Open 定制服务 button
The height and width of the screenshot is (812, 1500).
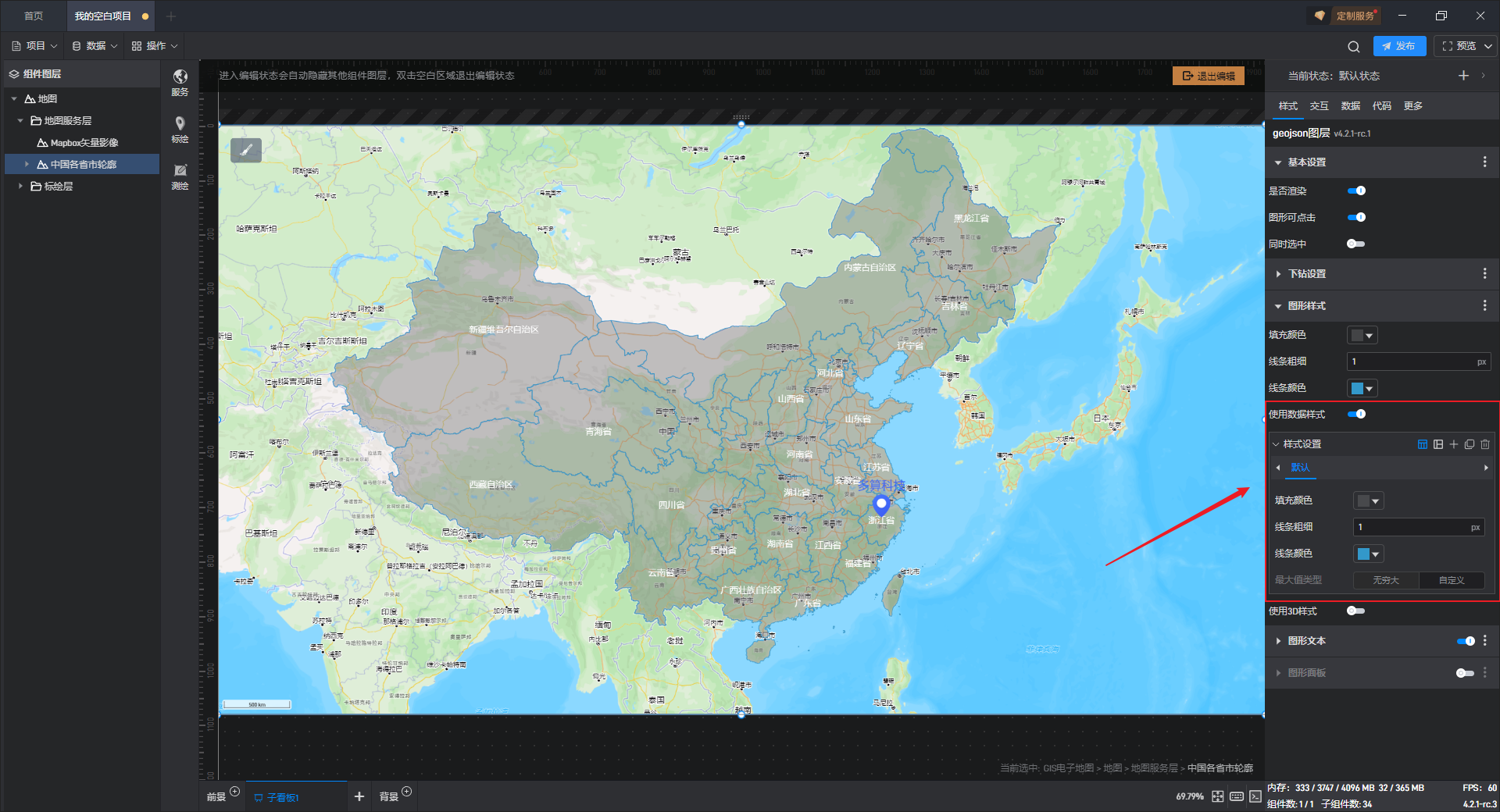tap(1345, 16)
